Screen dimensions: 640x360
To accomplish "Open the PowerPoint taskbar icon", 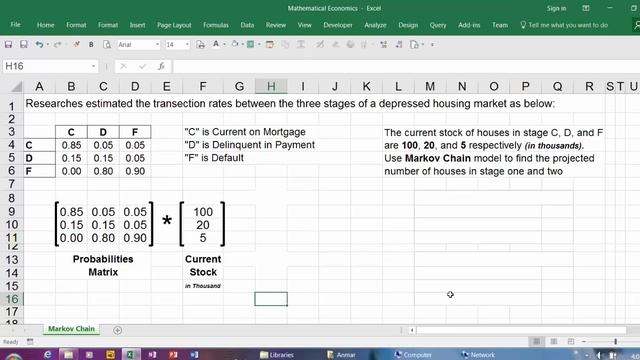I will pos(173,354).
